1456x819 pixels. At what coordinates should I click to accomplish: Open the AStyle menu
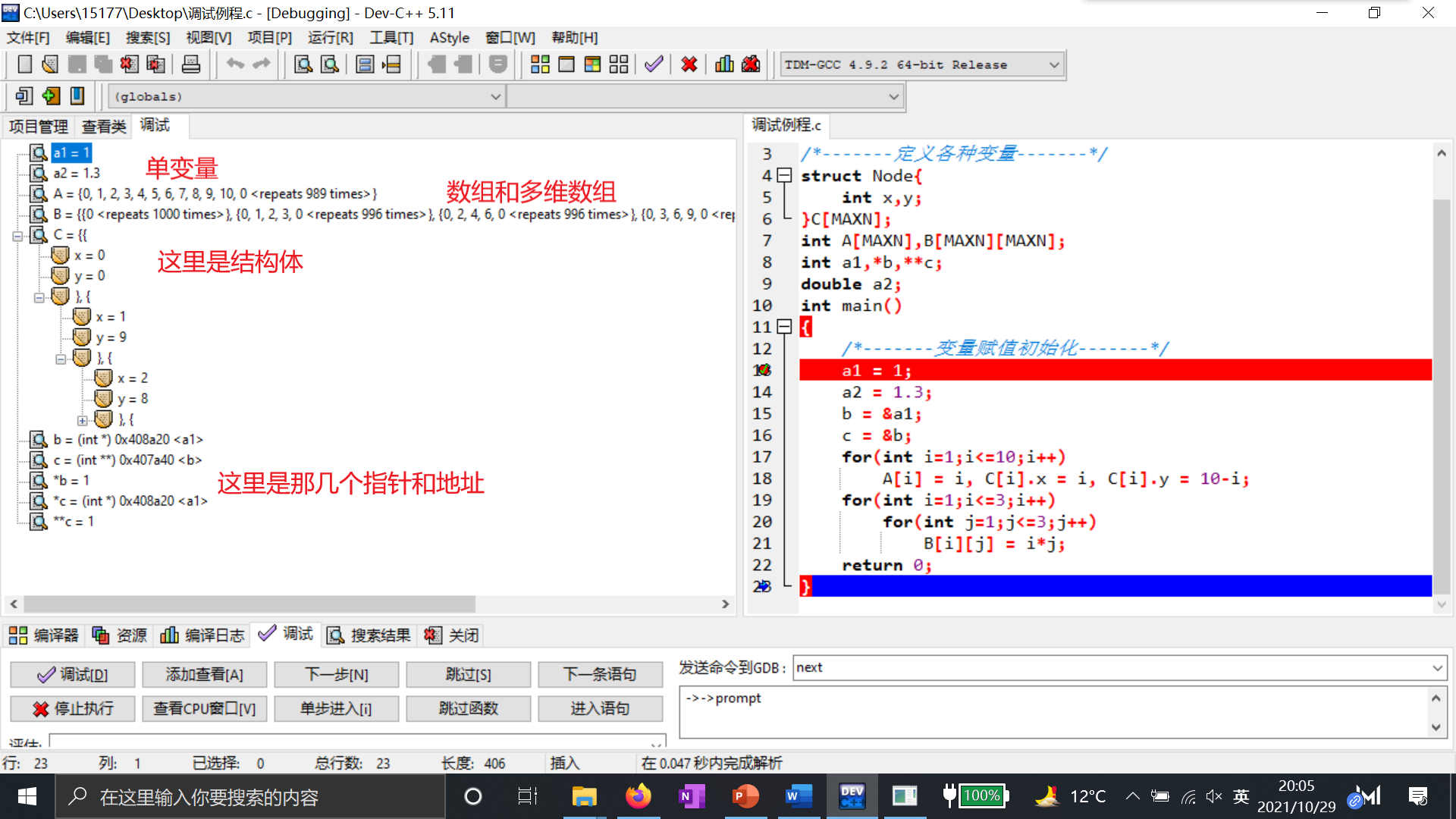pyautogui.click(x=449, y=38)
